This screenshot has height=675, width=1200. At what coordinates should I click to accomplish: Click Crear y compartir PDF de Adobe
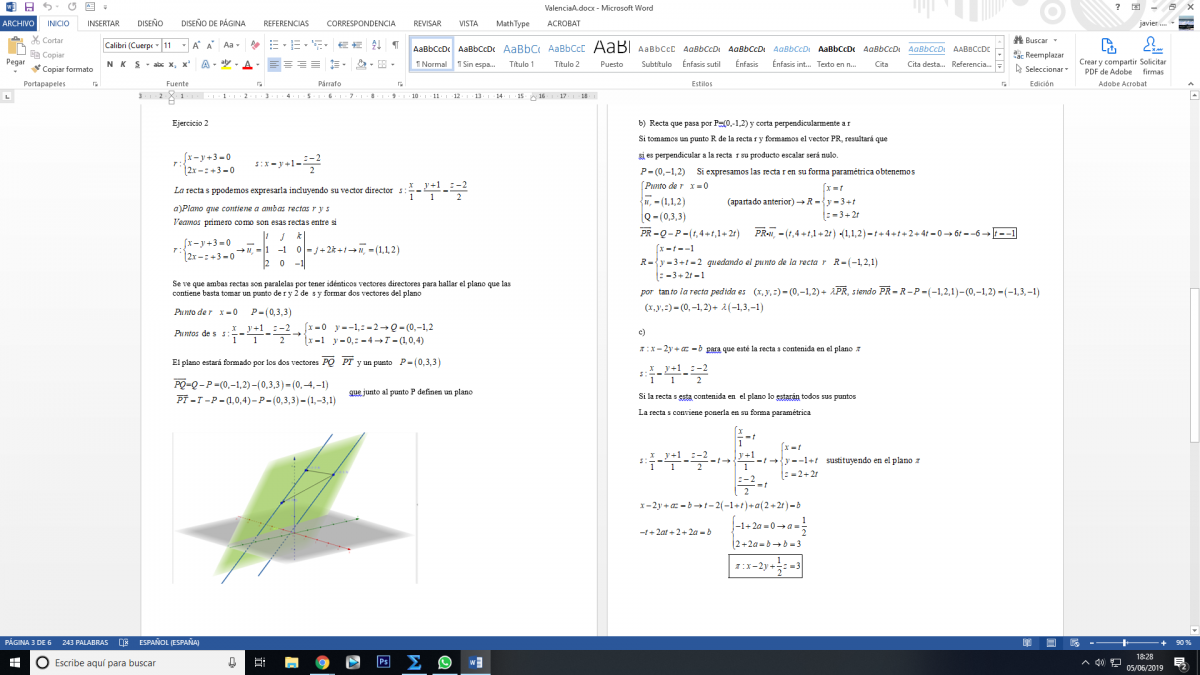coord(1106,55)
